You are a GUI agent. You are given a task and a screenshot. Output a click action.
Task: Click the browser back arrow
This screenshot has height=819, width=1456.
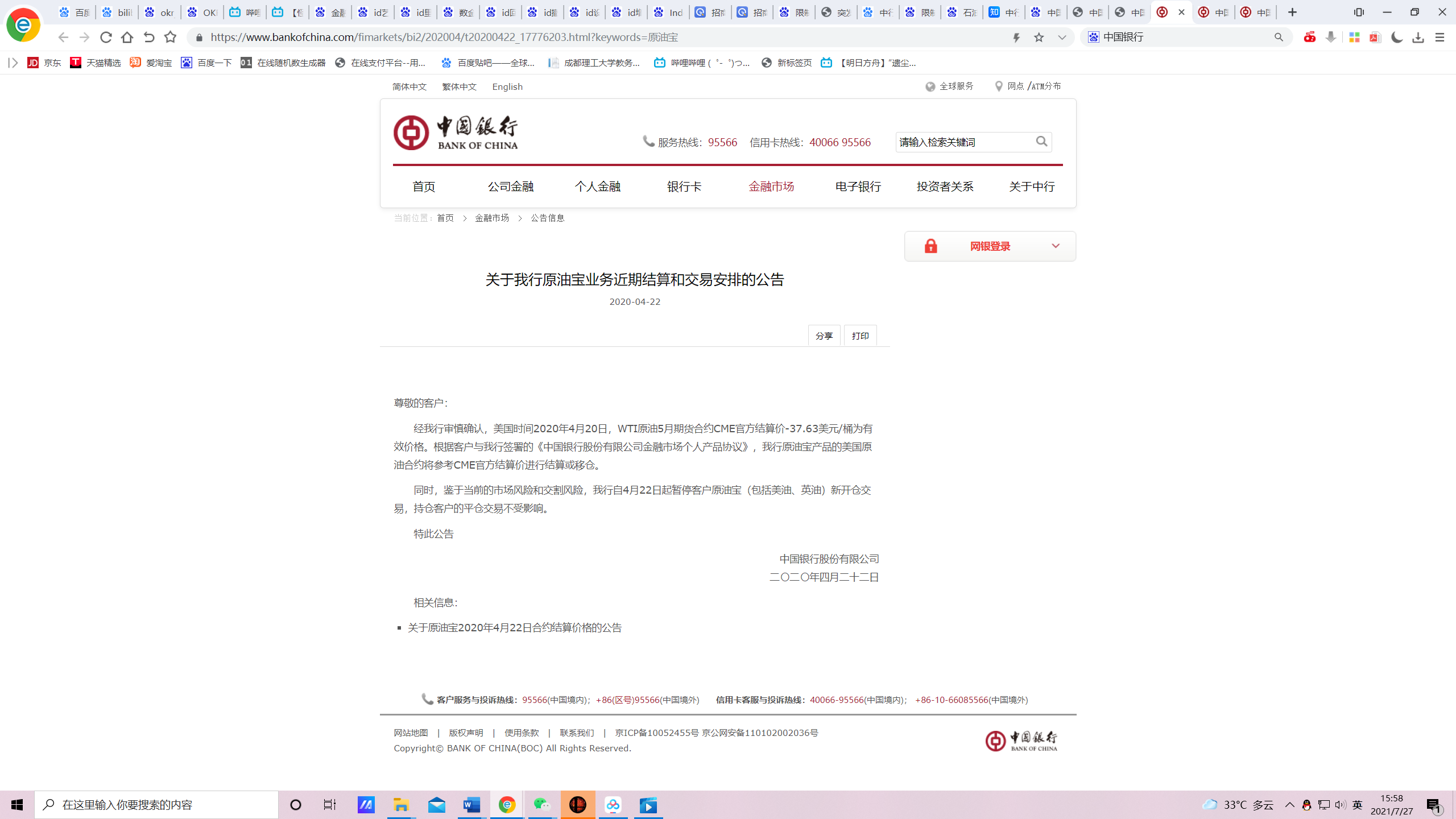pos(63,38)
